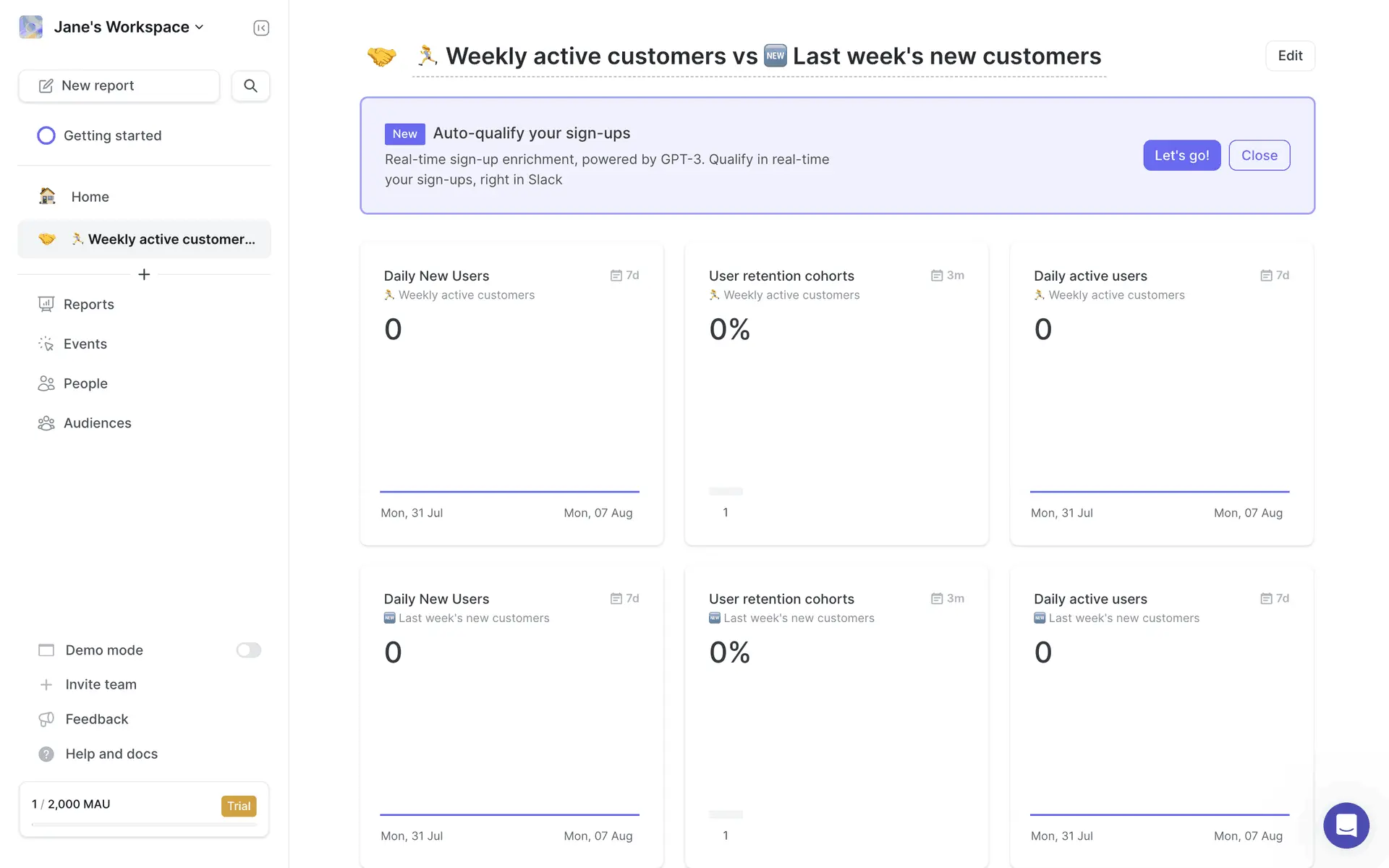Click the Getting started progress circle

coord(46,136)
